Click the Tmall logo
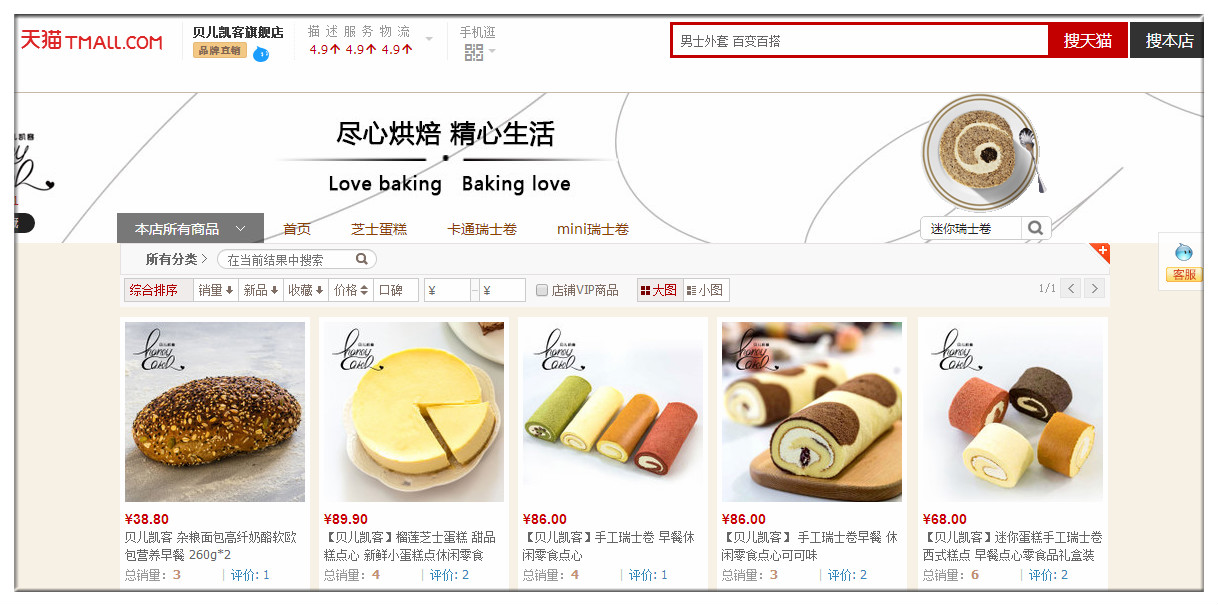This screenshot has height=606, width=1218. [91, 41]
